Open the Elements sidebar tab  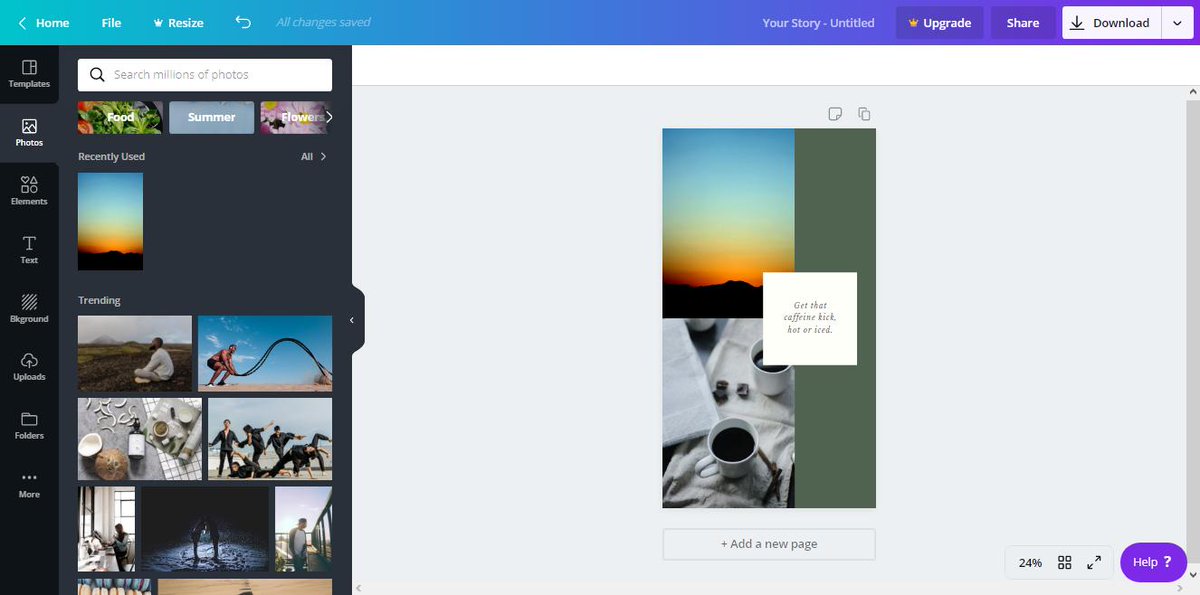pos(29,191)
